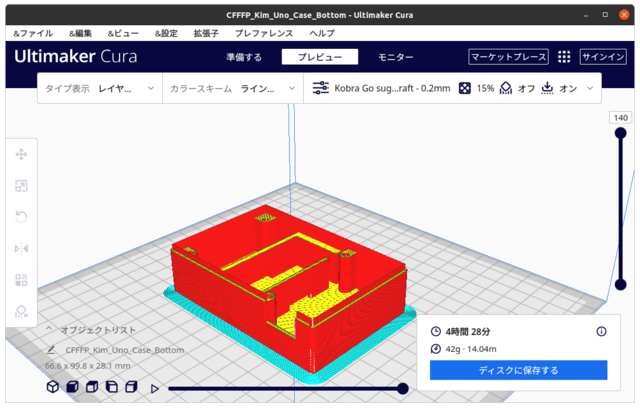Open the application switcher grid icon

click(x=564, y=57)
